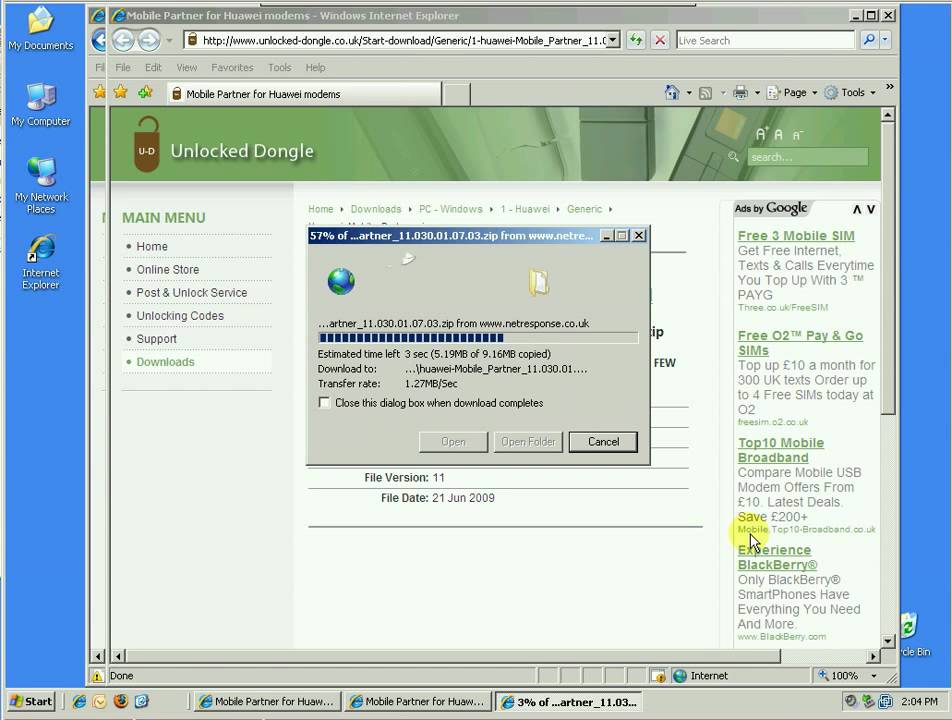Click the Downloads breadcrumb link
This screenshot has width=952, height=720.
pyautogui.click(x=376, y=209)
